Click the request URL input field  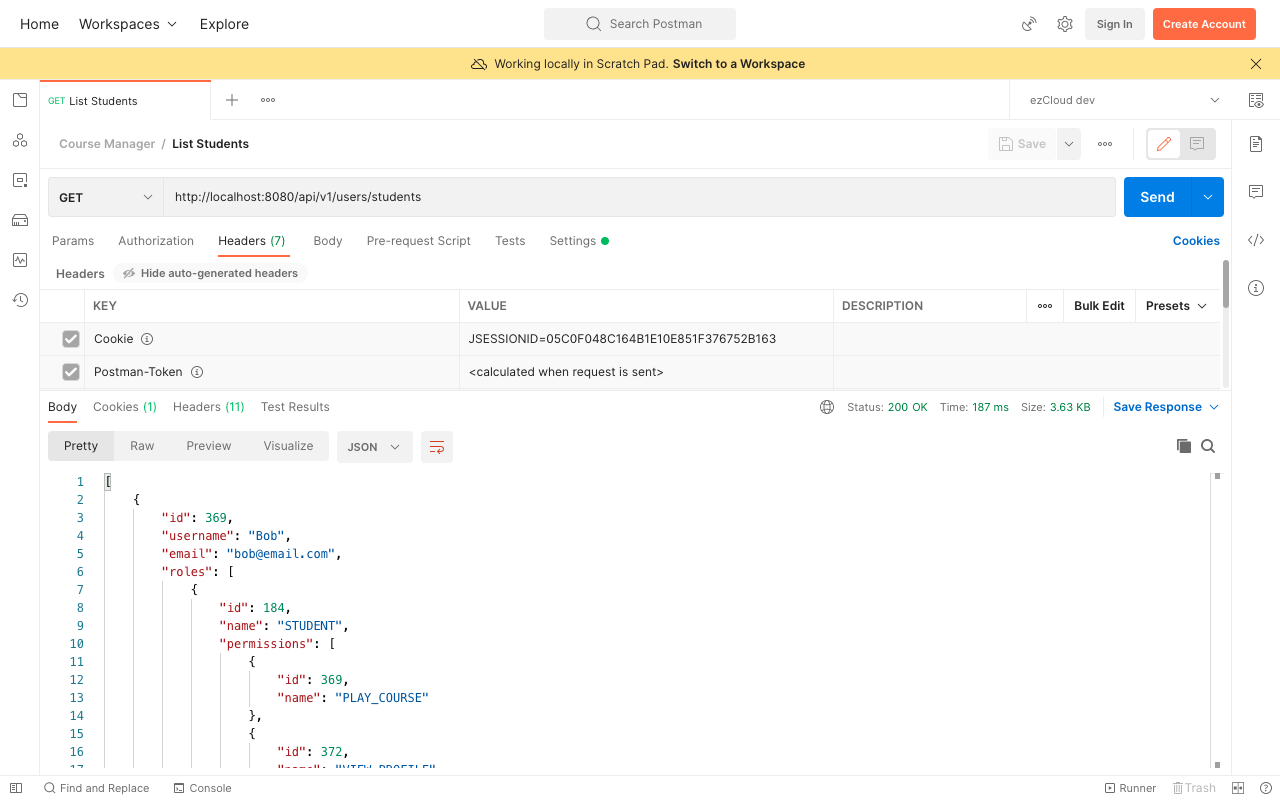(x=639, y=197)
